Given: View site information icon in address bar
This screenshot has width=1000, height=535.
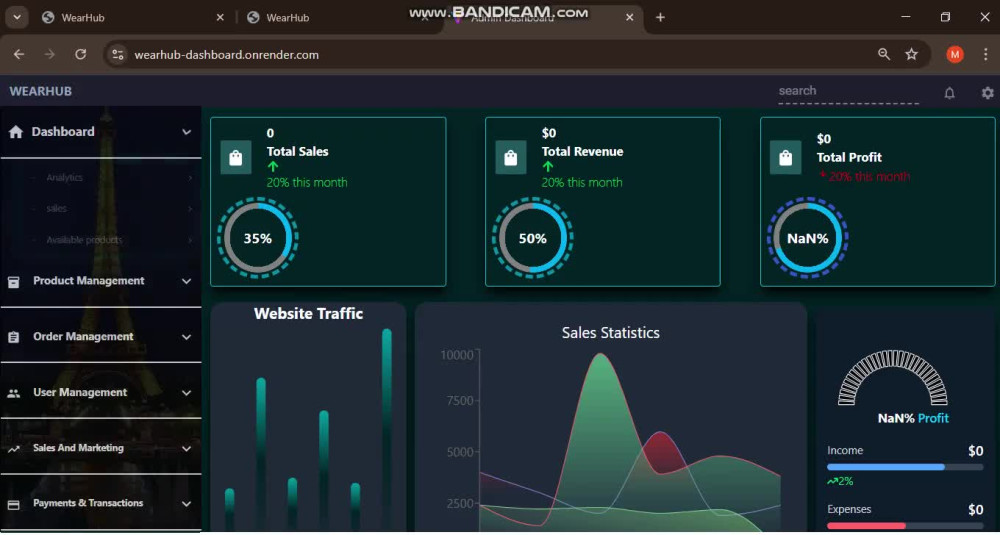Looking at the screenshot, I should pos(117,54).
